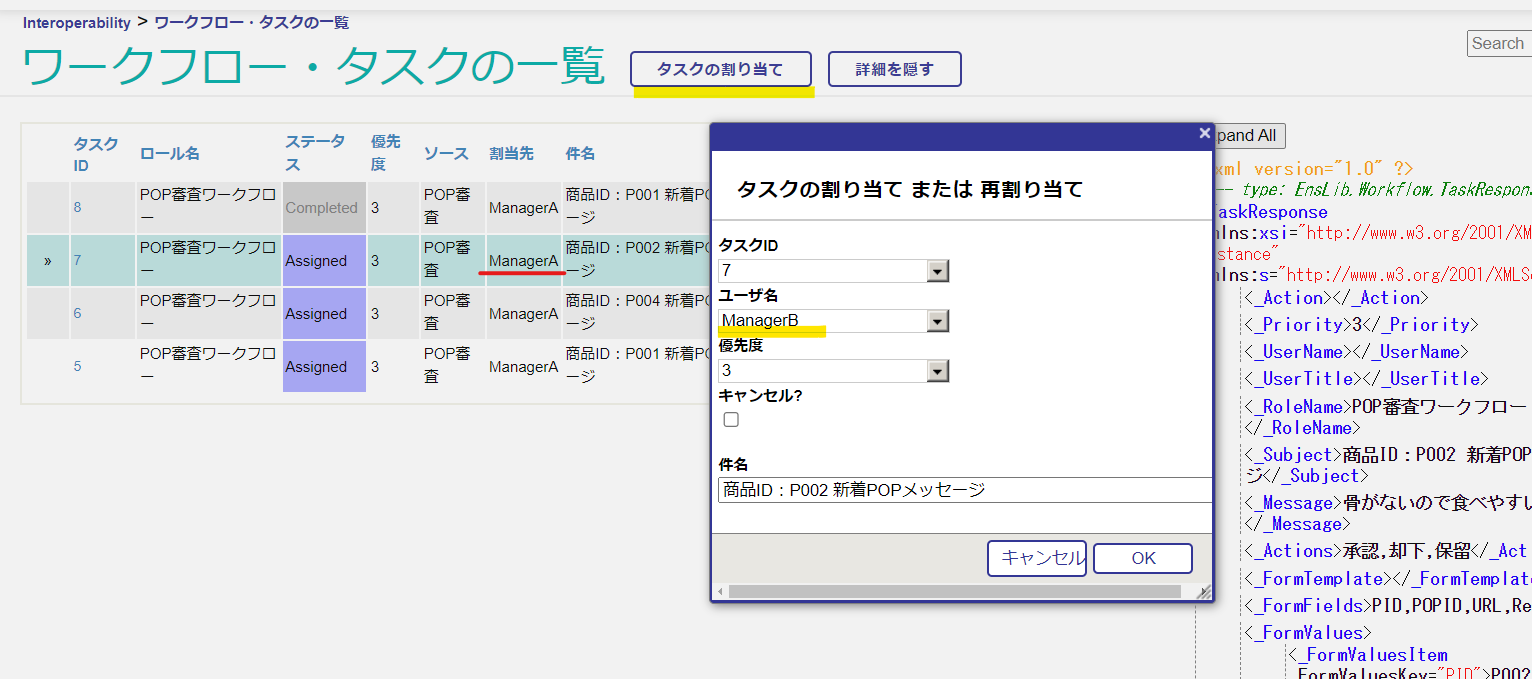Click the Expand All button
Viewport: 1532px width, 679px height.
tap(1246, 136)
